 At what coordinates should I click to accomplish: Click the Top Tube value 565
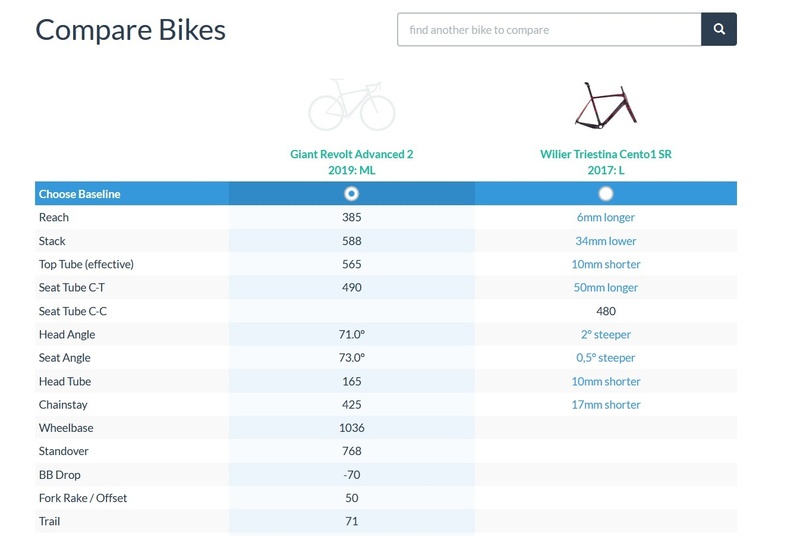click(x=352, y=264)
